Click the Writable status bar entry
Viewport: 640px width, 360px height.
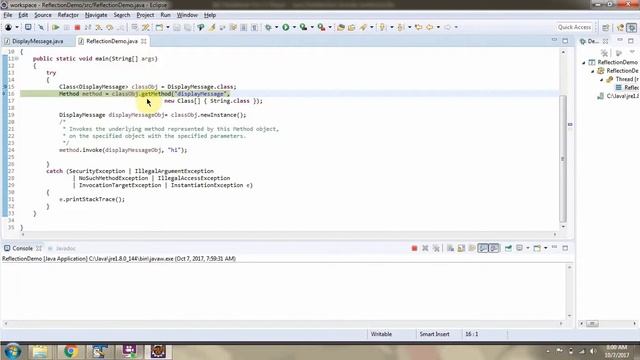coord(381,334)
